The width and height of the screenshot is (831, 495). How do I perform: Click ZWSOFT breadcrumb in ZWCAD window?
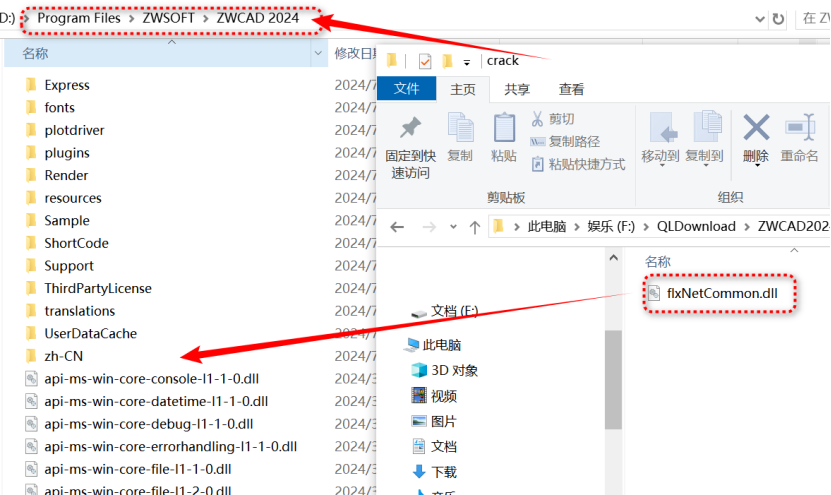[169, 18]
